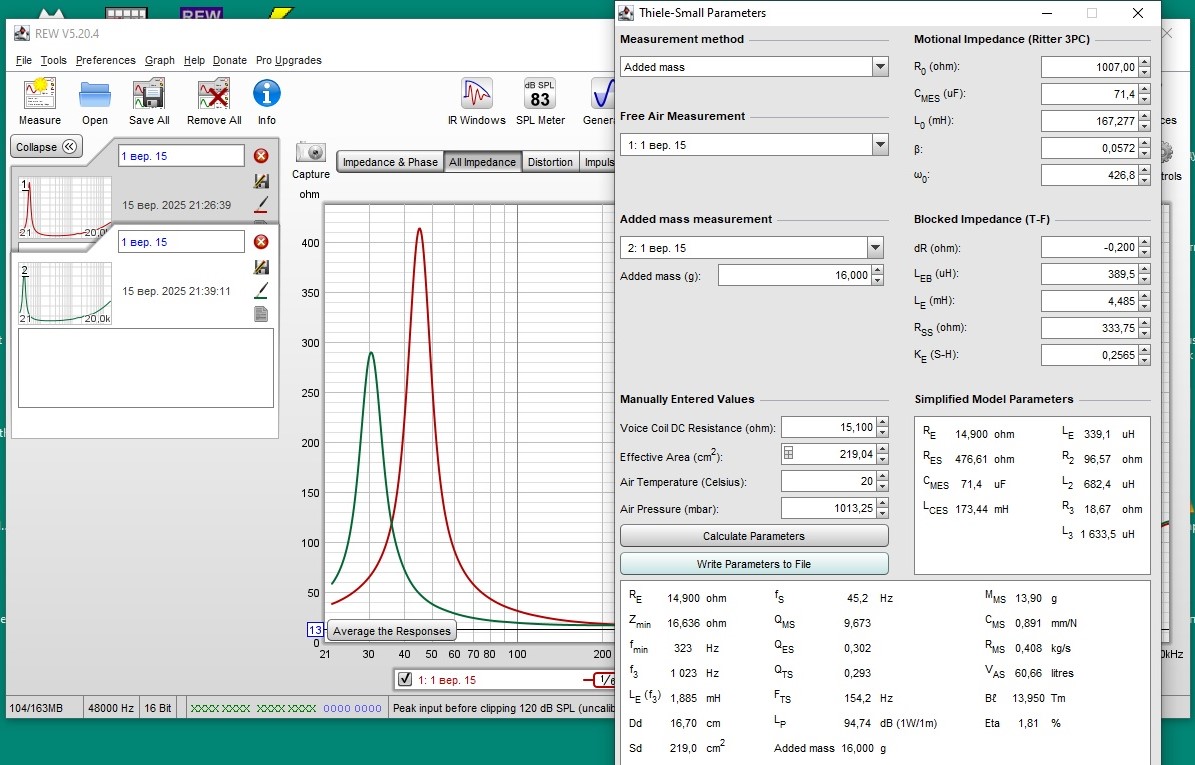Uncheck the '1: 1 вер. 15' trace checkbox

point(405,680)
